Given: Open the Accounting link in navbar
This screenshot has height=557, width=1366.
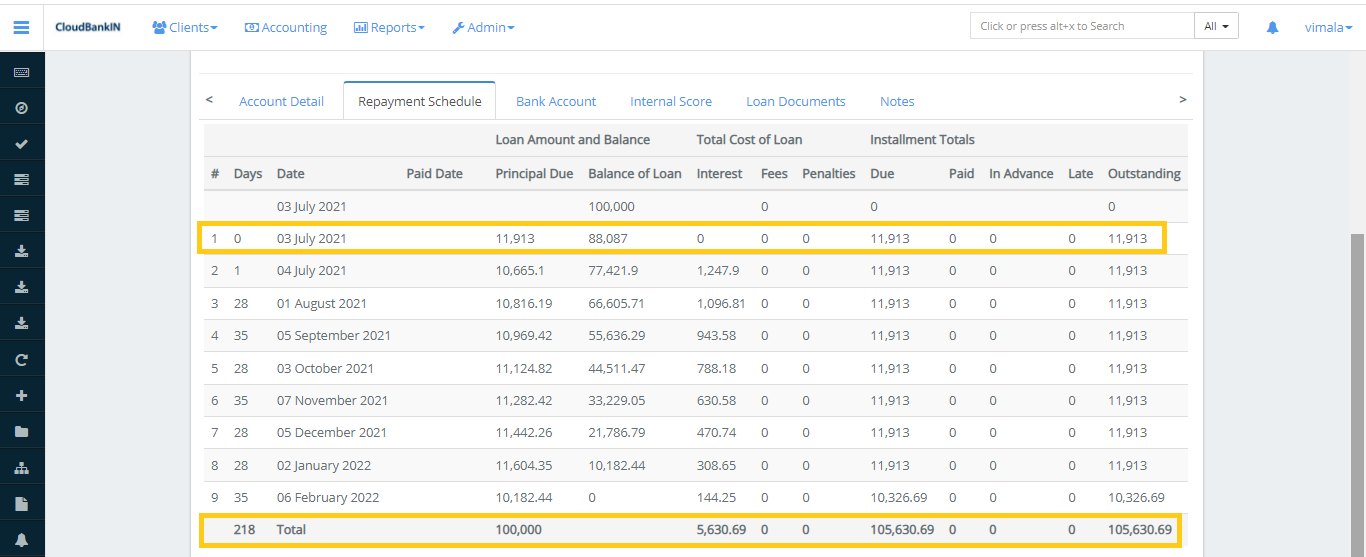Looking at the screenshot, I should [286, 27].
